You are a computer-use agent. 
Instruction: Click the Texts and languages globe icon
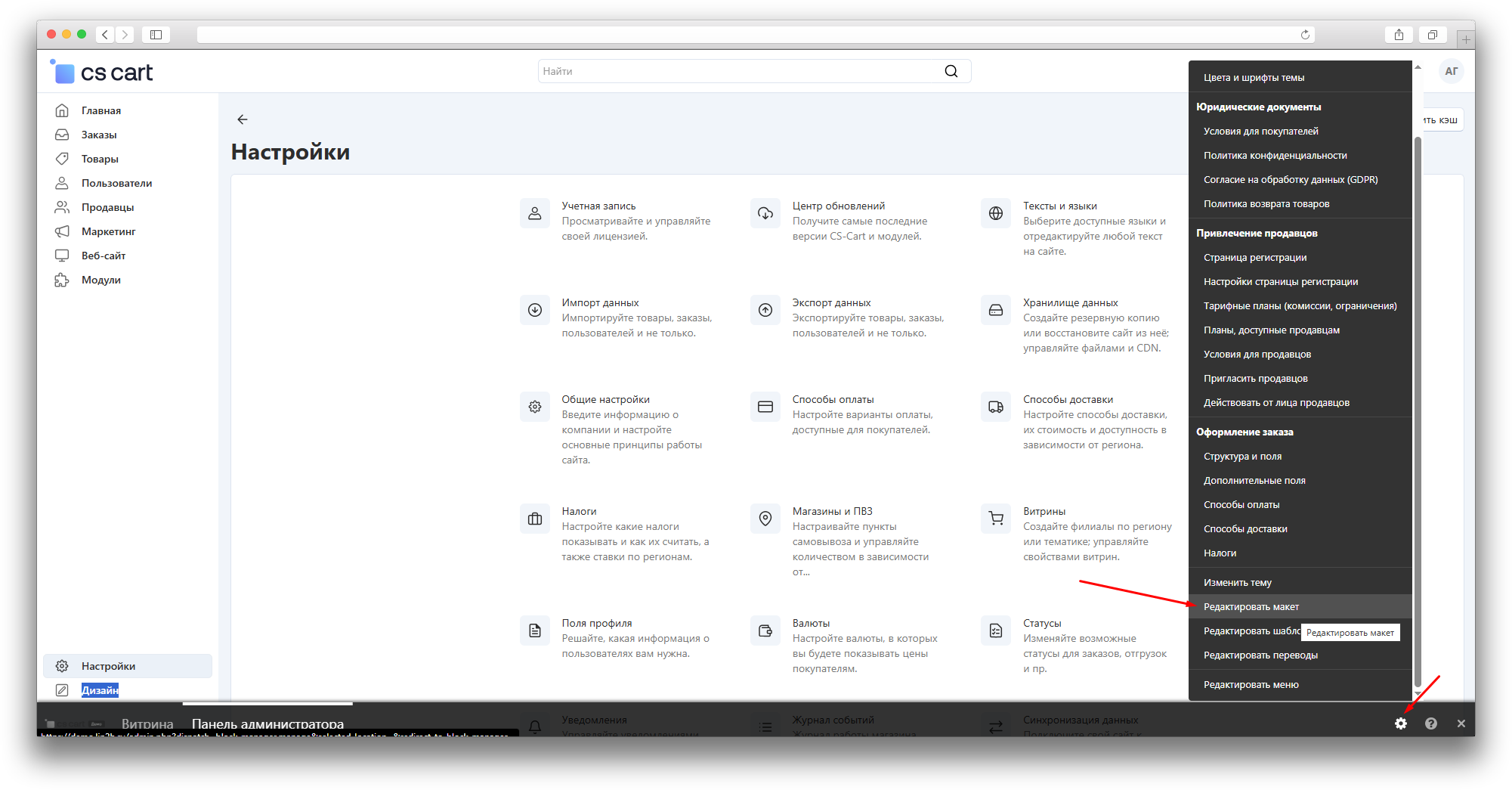tap(996, 213)
